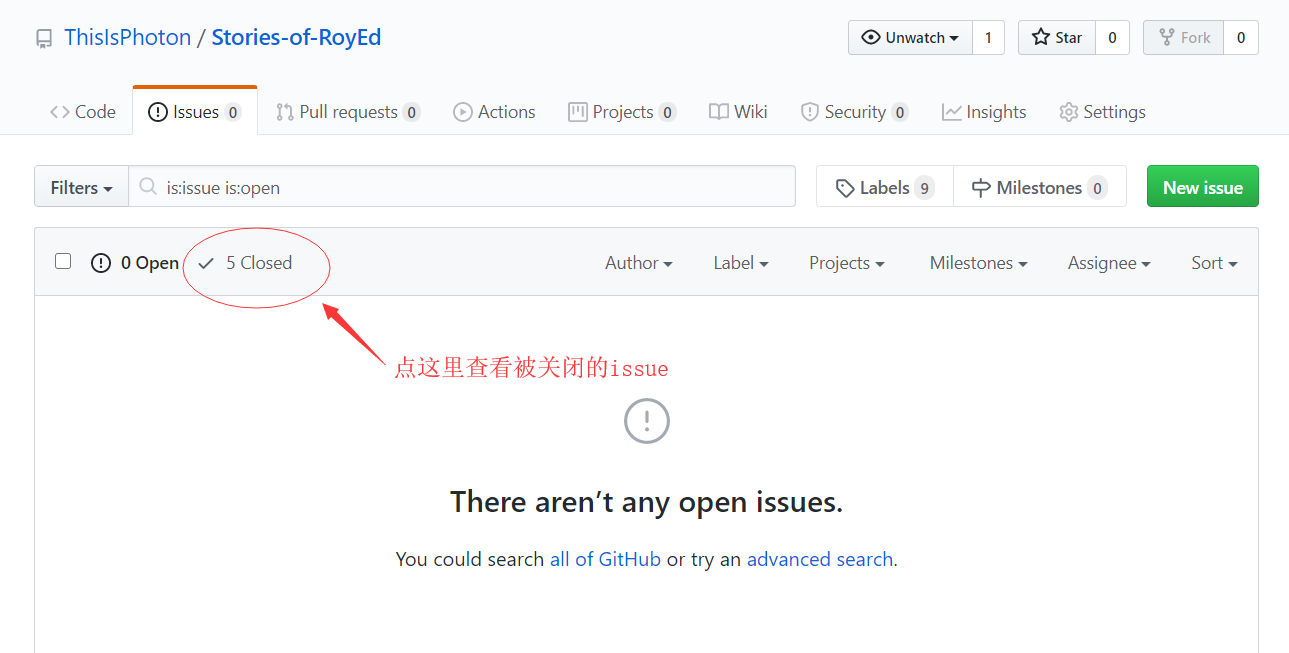Open the repository Settings tab
1289x653 pixels.
pyautogui.click(x=1102, y=112)
